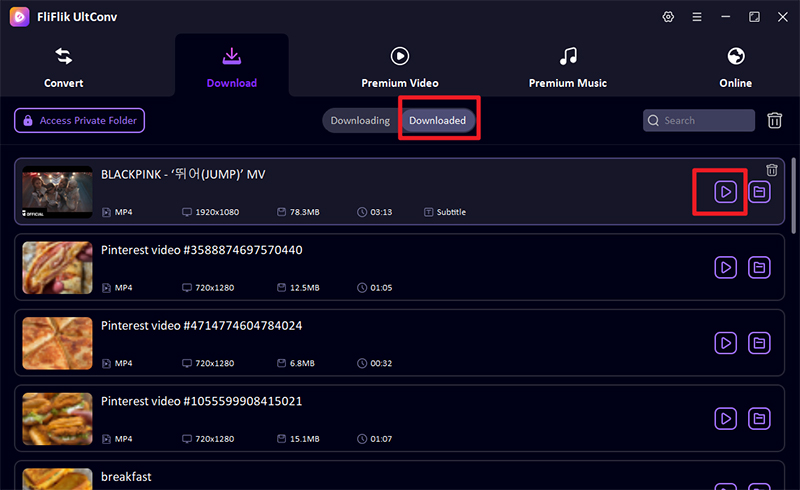This screenshot has height=490, width=800.
Task: Click the search magnifier icon
Action: (653, 120)
